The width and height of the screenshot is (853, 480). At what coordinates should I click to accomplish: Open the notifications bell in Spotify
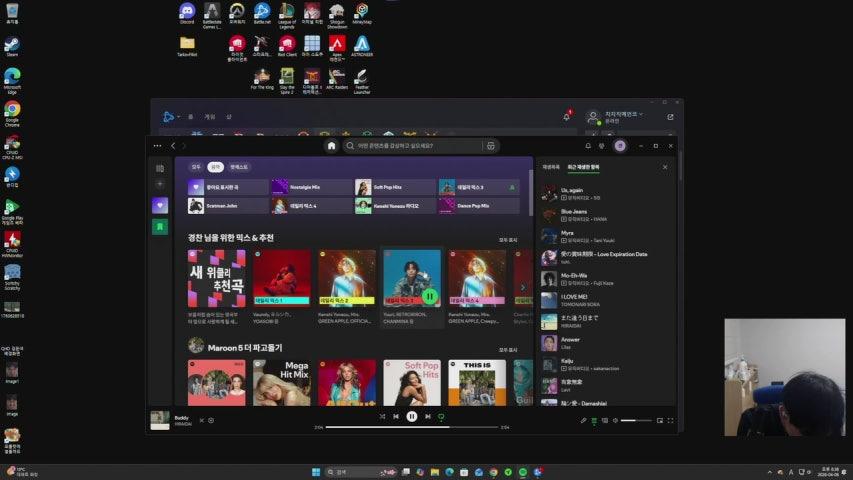[588, 146]
